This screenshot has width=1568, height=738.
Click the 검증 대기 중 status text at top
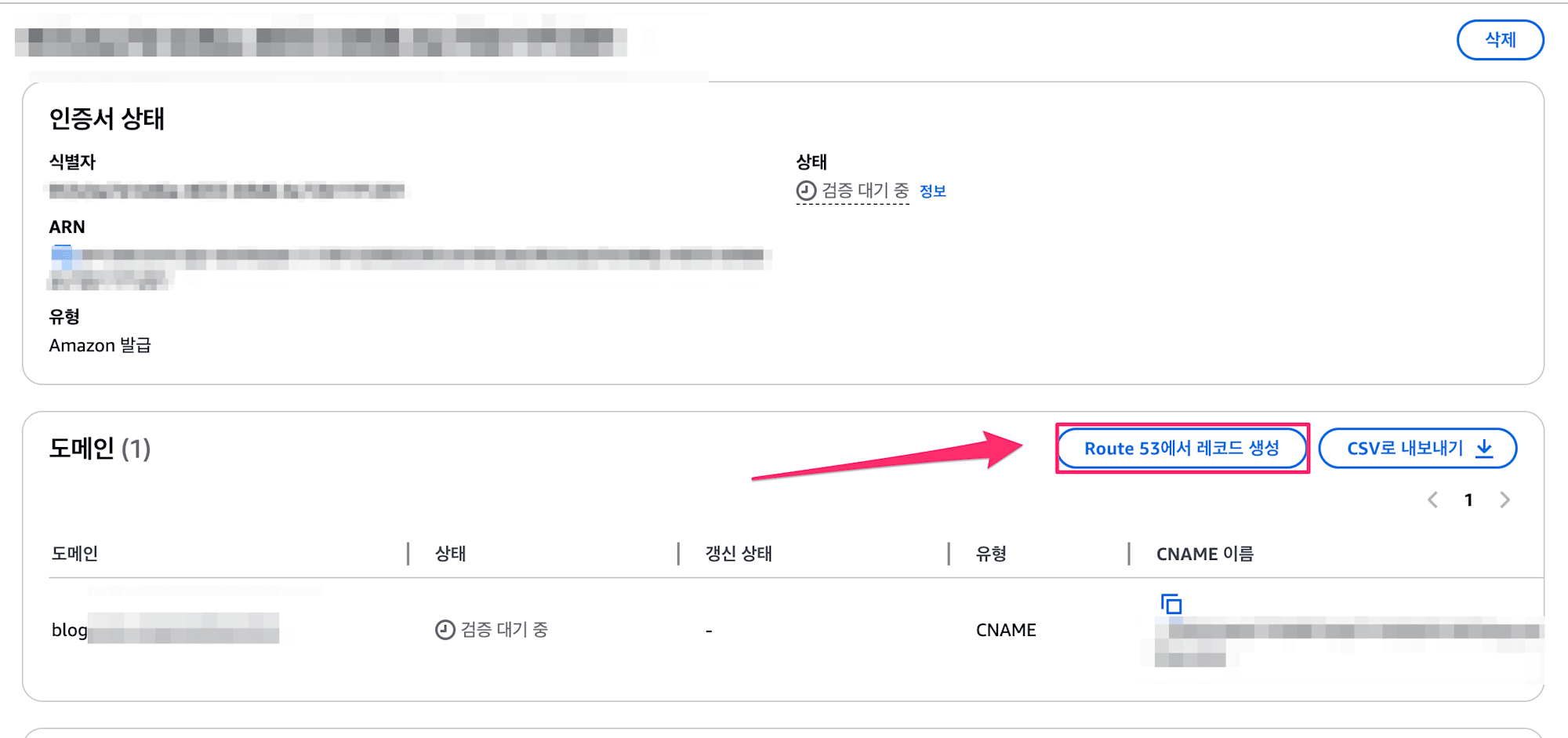[x=865, y=191]
